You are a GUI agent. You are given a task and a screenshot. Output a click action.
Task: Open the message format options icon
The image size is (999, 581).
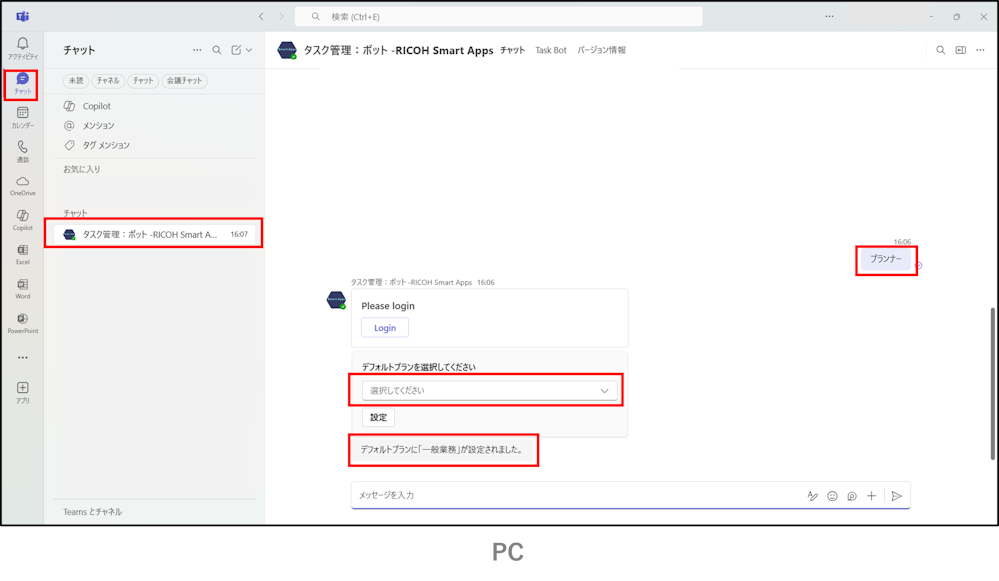[812, 496]
